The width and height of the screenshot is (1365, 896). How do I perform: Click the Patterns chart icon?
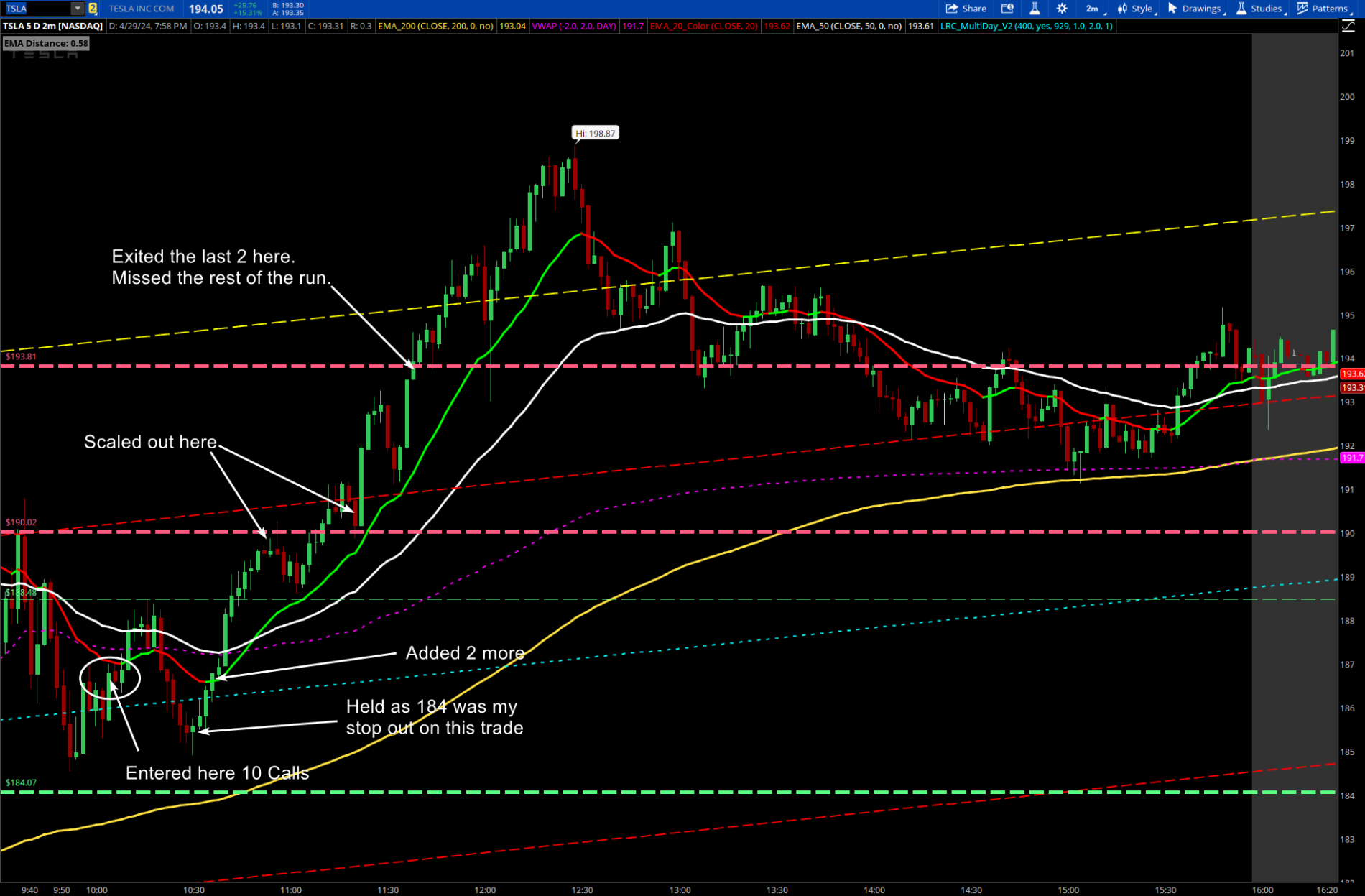(x=1302, y=9)
